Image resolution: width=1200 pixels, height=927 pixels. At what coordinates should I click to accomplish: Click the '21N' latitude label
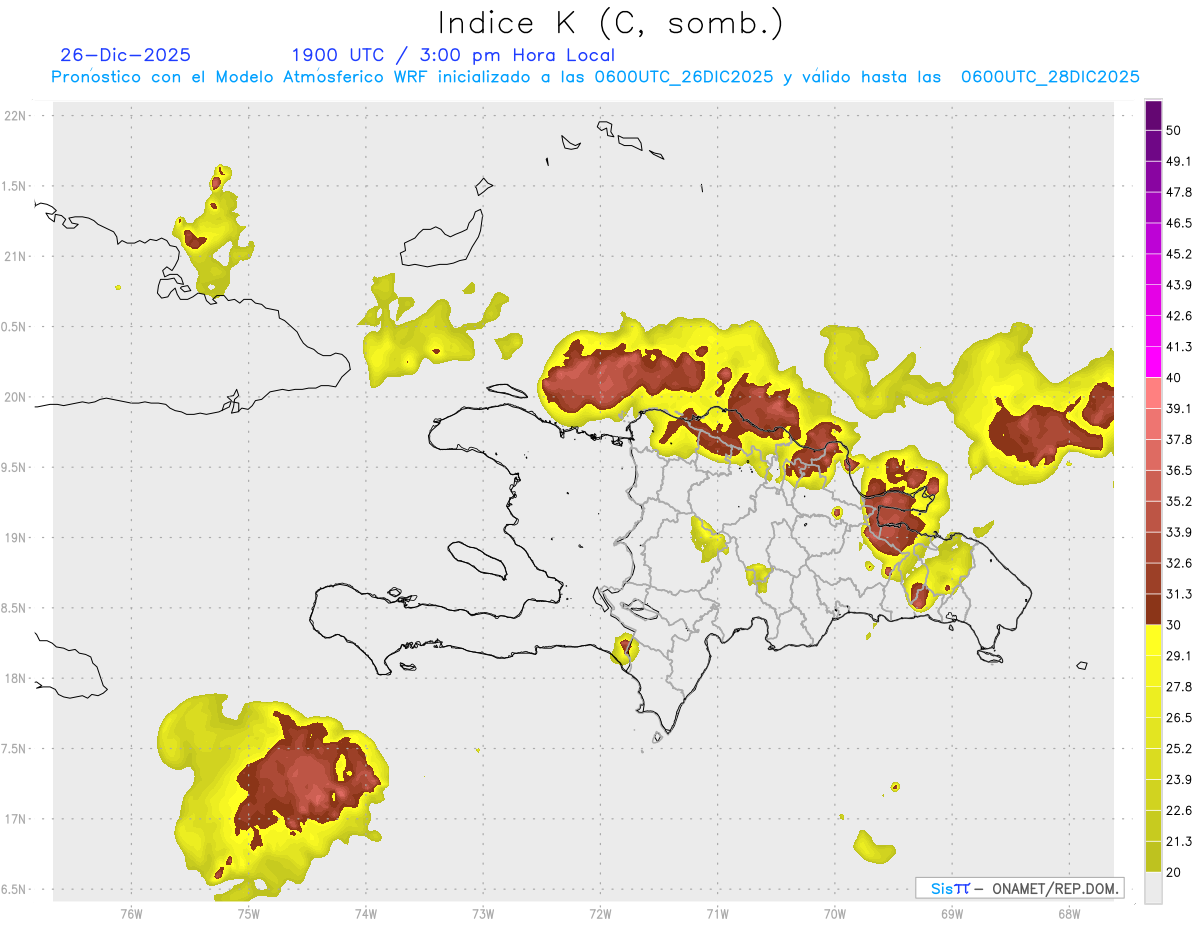(x=16, y=256)
